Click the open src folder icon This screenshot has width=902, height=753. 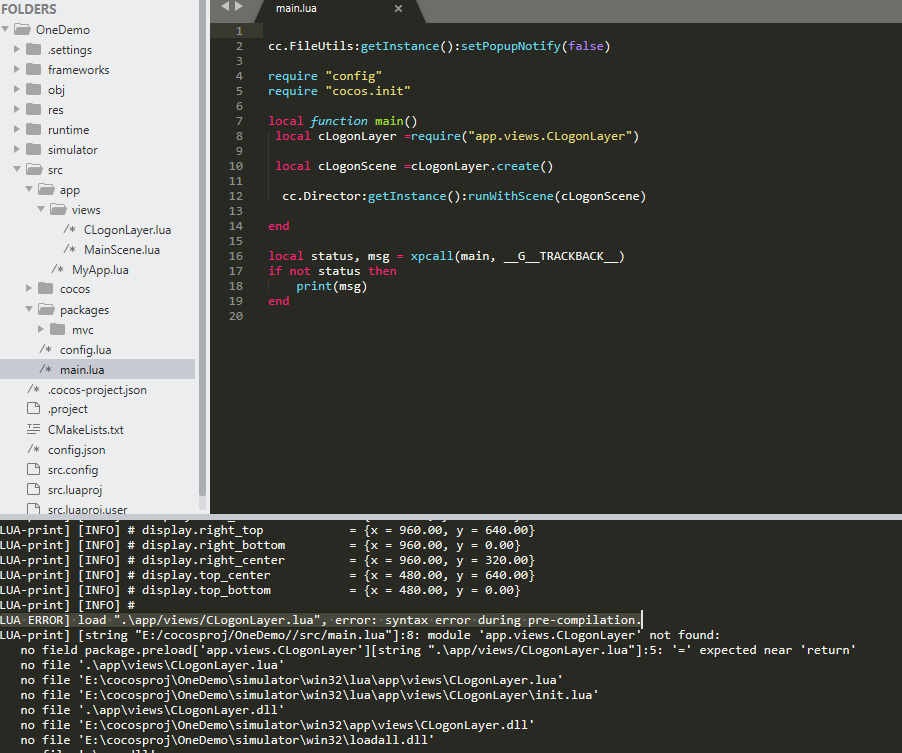click(35, 169)
